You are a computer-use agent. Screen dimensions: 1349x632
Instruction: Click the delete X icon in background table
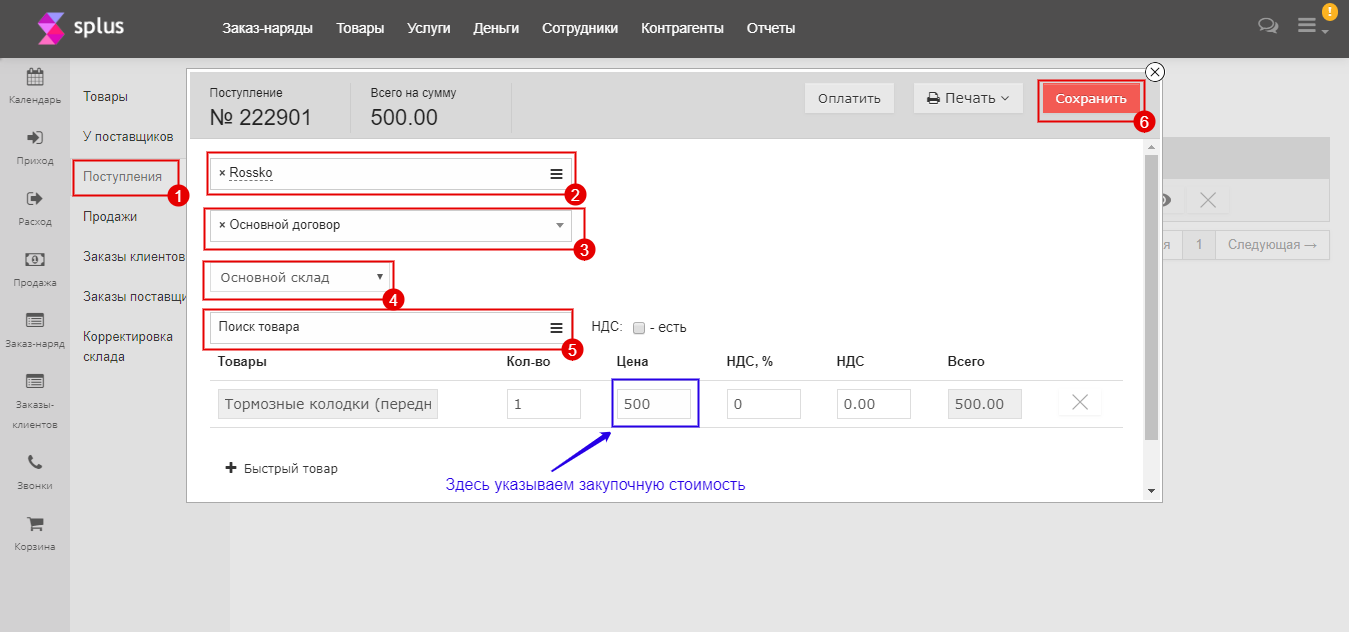[1207, 200]
